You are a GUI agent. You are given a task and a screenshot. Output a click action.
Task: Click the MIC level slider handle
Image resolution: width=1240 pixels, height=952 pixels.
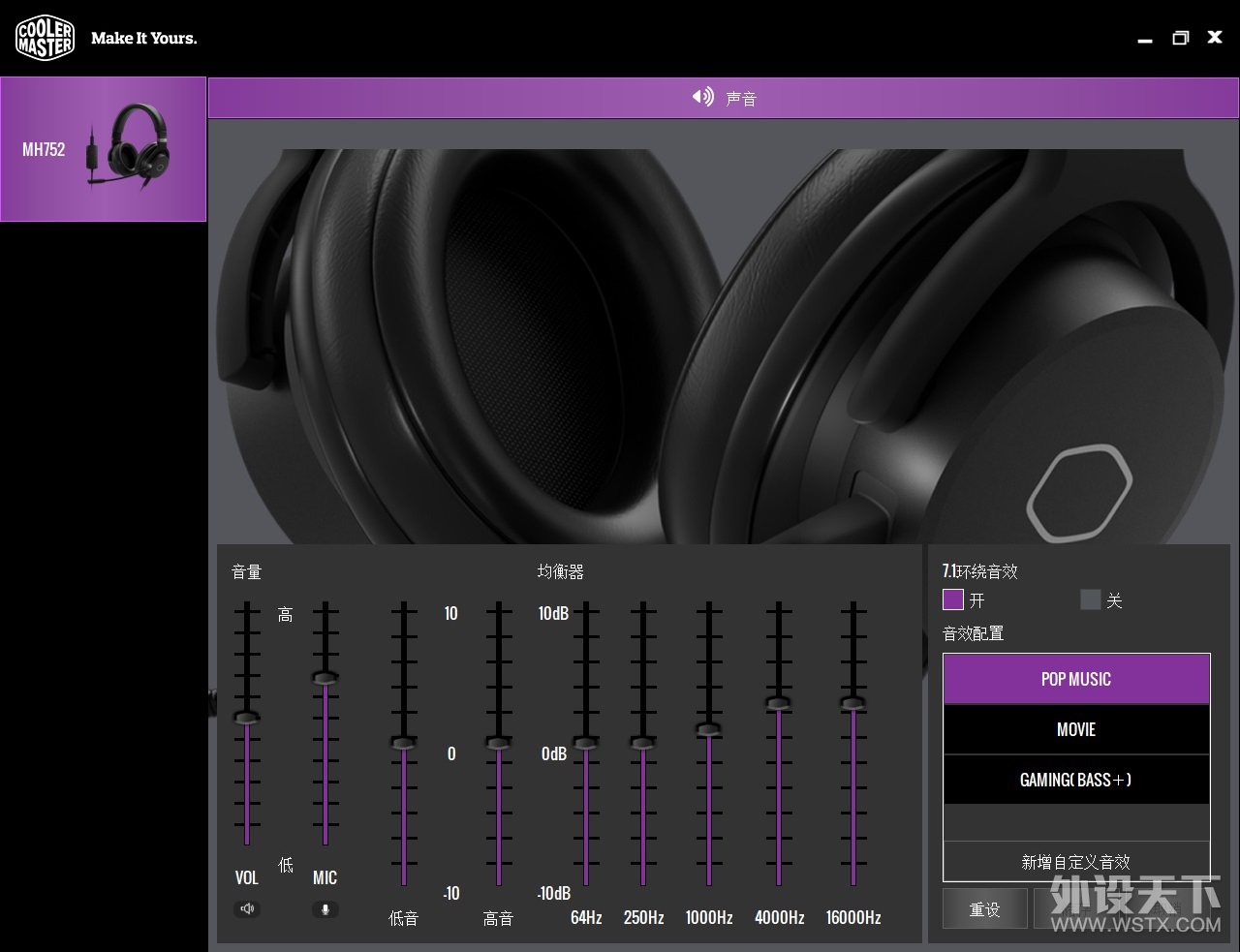pyautogui.click(x=325, y=677)
